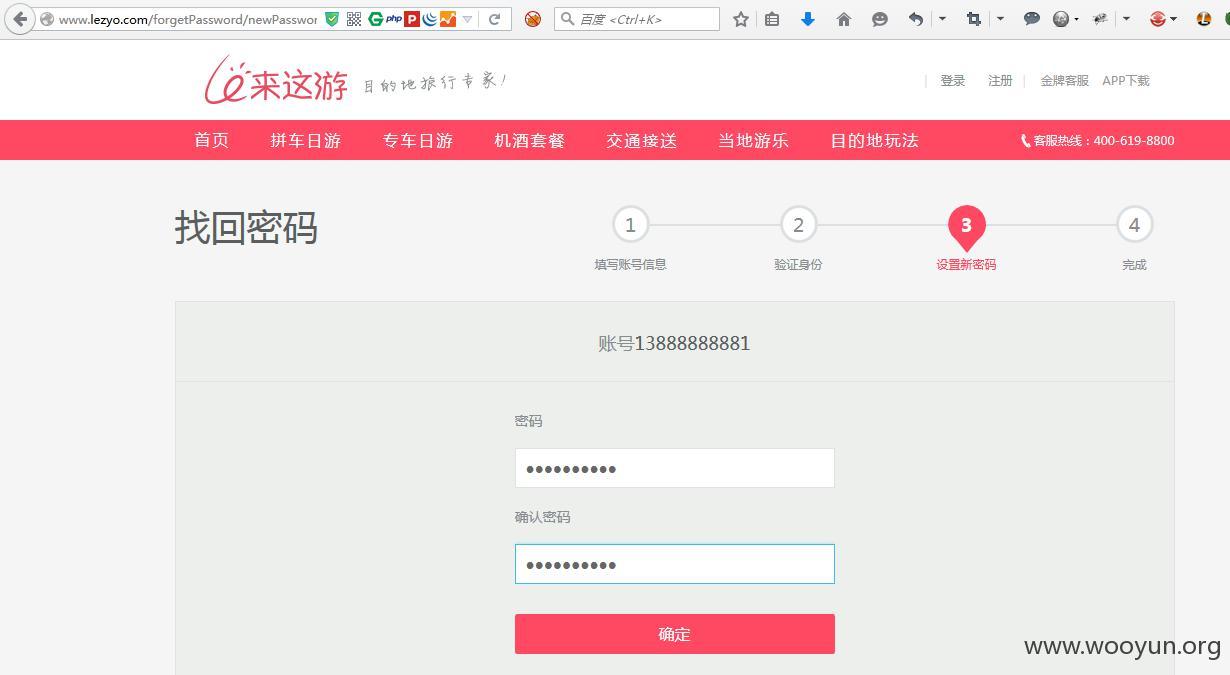Go back with the browser back arrow
The height and width of the screenshot is (675, 1230).
point(19,19)
